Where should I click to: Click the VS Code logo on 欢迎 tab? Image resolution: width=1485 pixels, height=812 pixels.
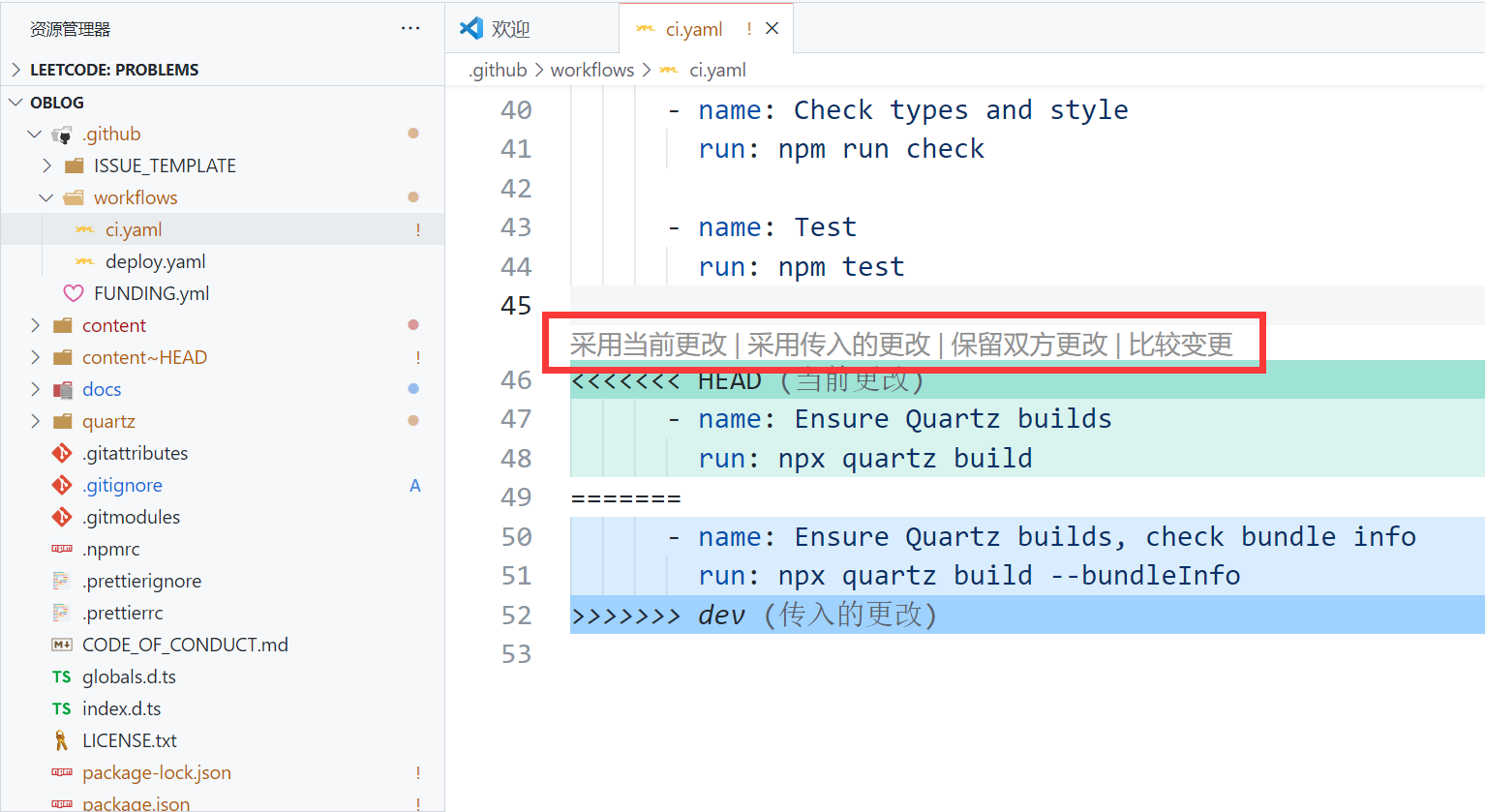tap(471, 29)
